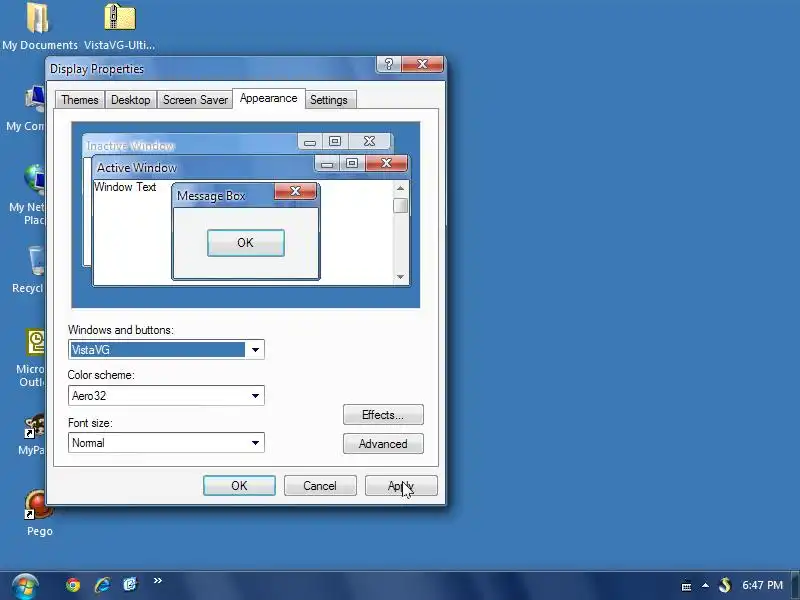Confirm with the dialog's OK button

click(239, 486)
